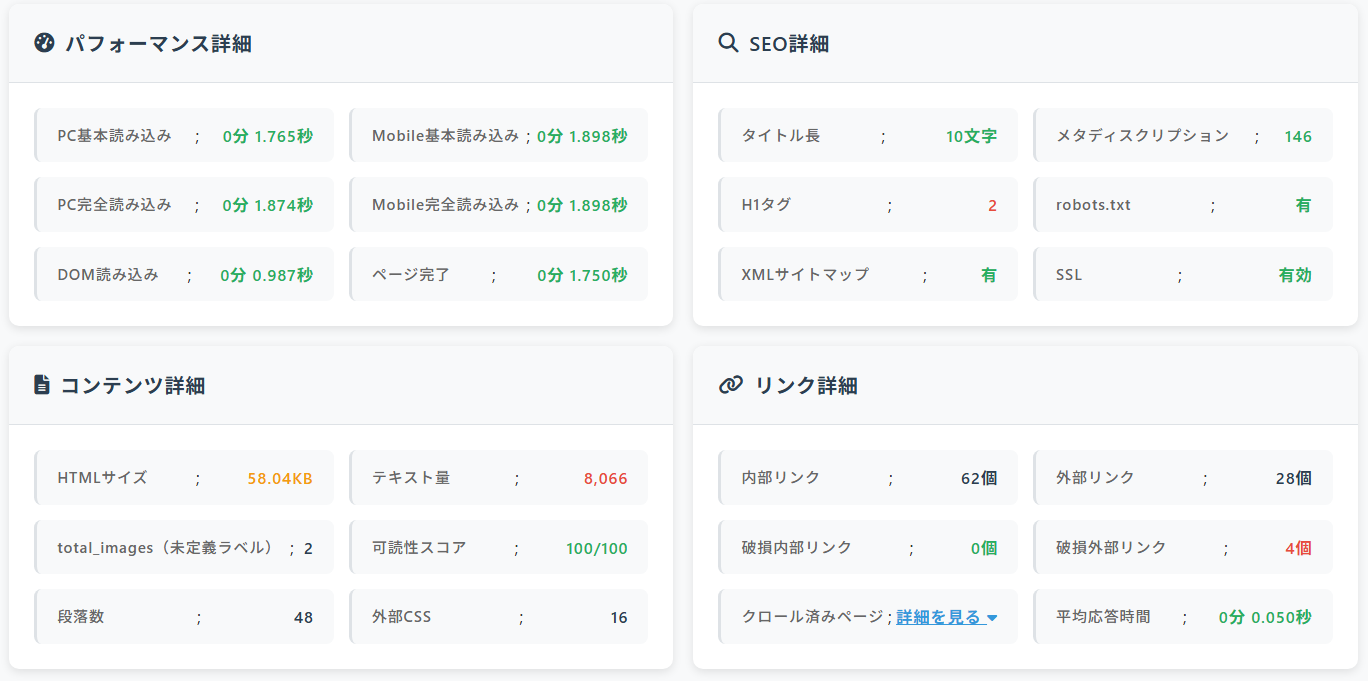Image resolution: width=1368 pixels, height=681 pixels.
Task: Click the PC基本読み込み metric card
Action: tap(184, 136)
